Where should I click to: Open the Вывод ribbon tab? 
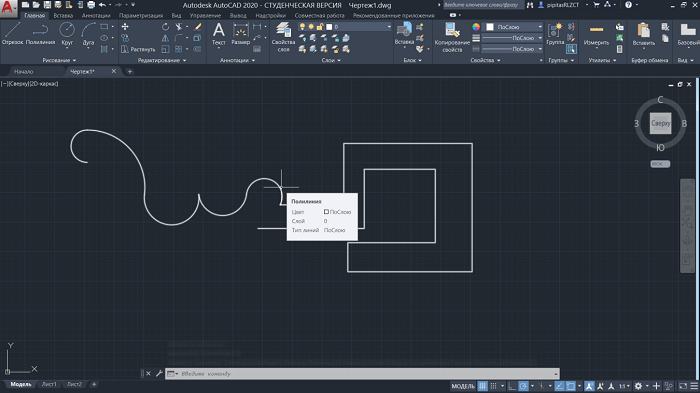238,15
